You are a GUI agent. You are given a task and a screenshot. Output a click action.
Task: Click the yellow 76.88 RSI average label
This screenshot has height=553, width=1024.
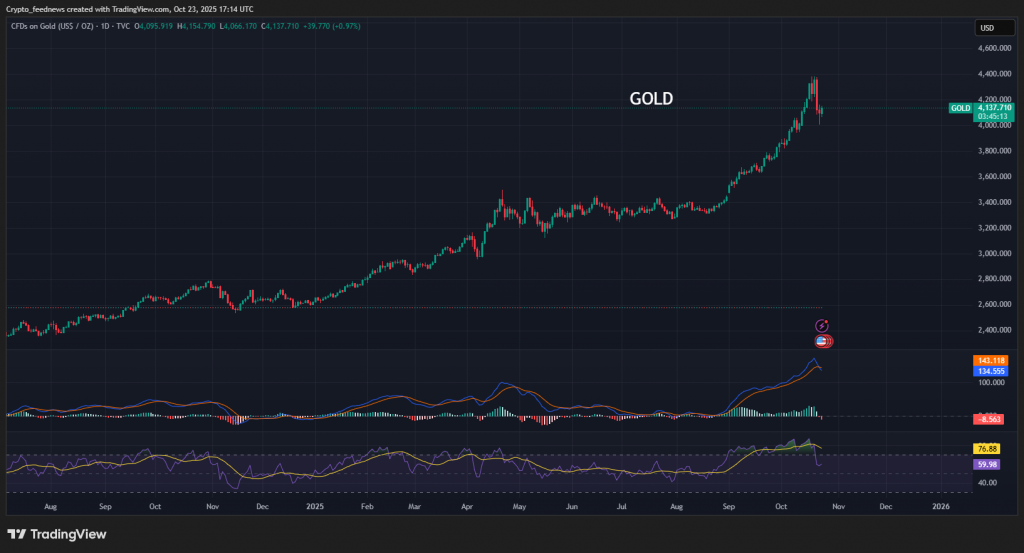986,449
